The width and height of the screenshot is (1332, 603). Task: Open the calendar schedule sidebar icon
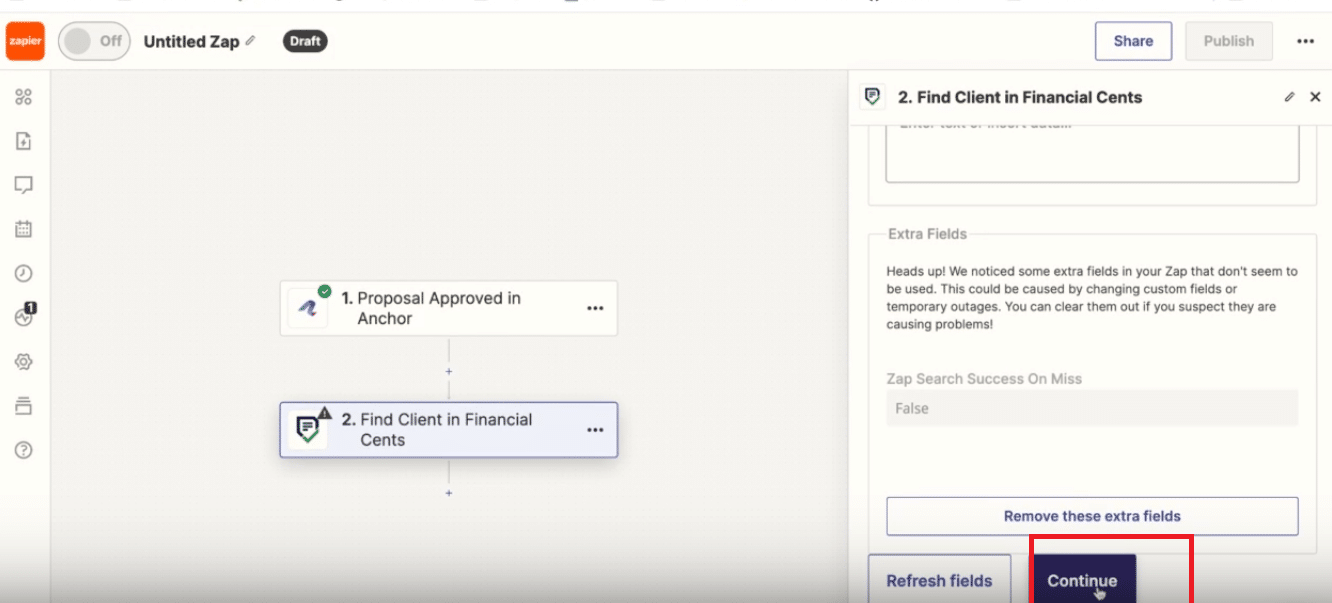[x=24, y=229]
